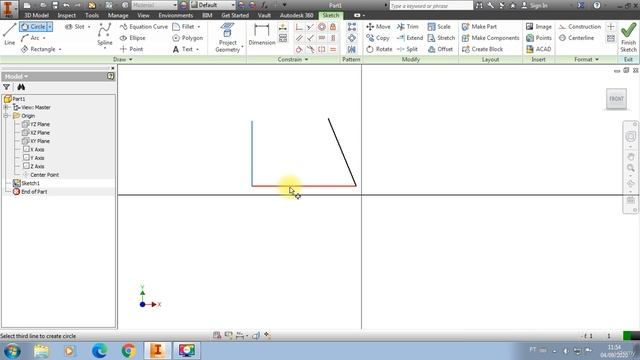Expand the Format panel dropdown
The image size is (640, 360).
tap(586, 60)
